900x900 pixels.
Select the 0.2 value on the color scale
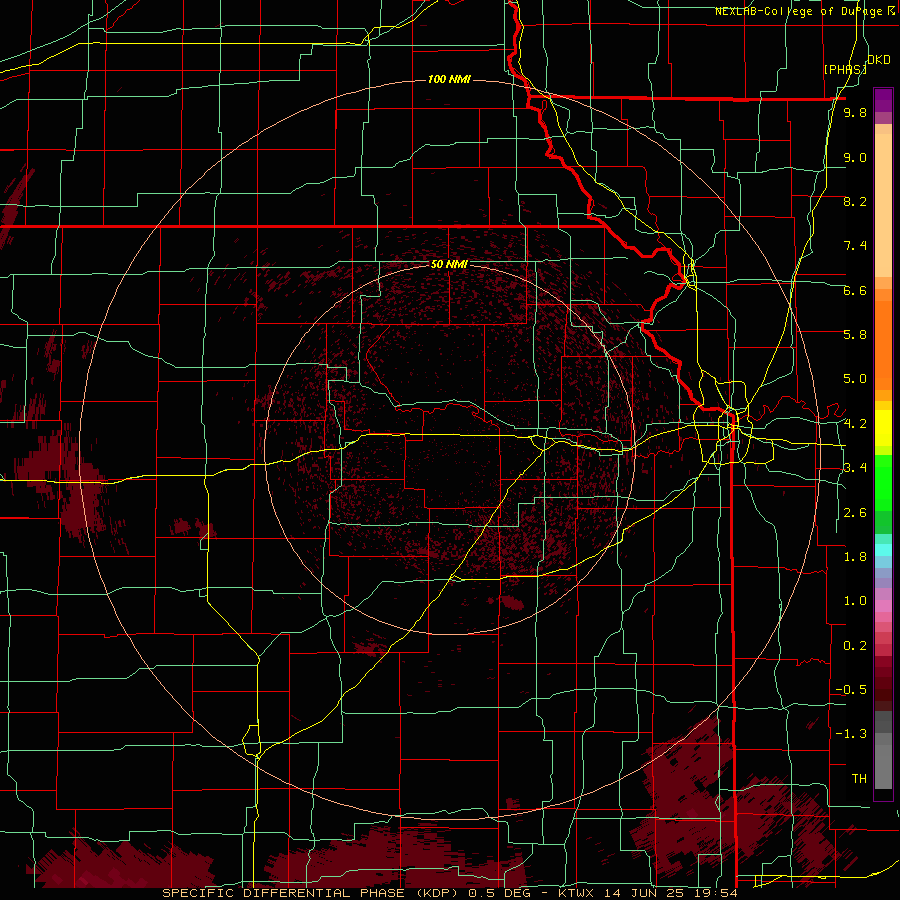click(x=855, y=646)
